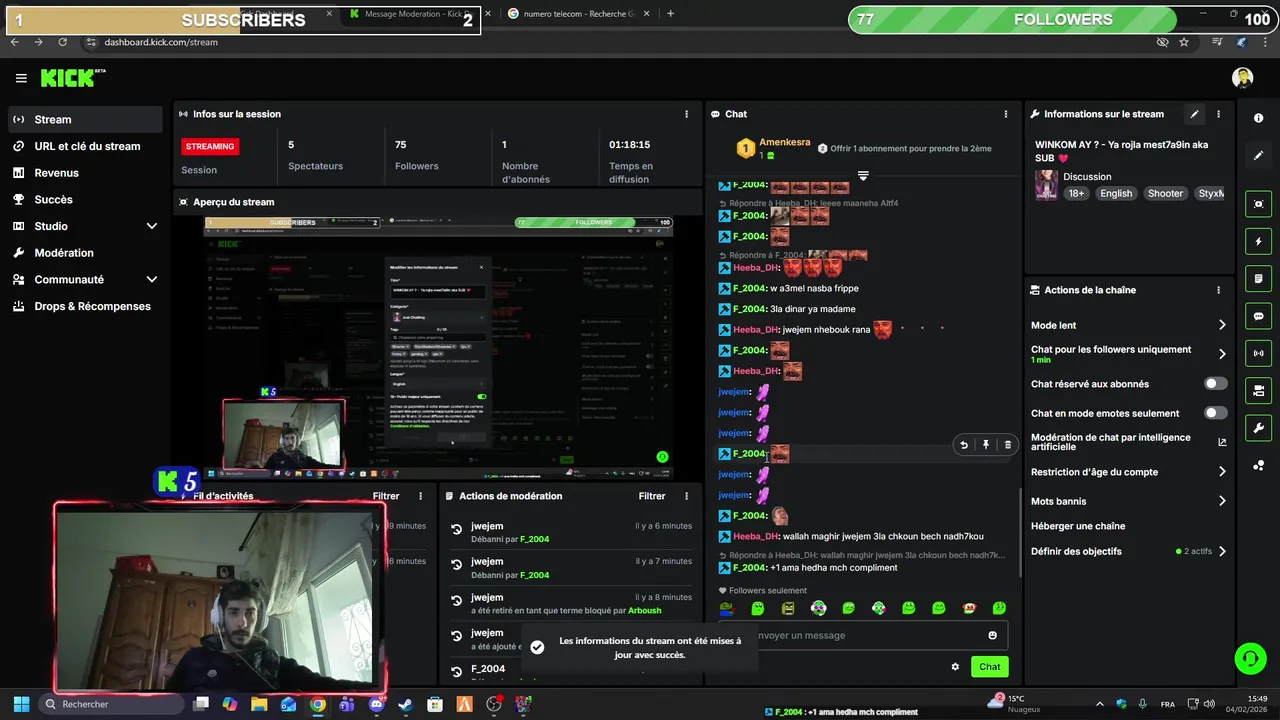
Task: Reply to the hovered F_2004 message
Action: click(x=964, y=445)
